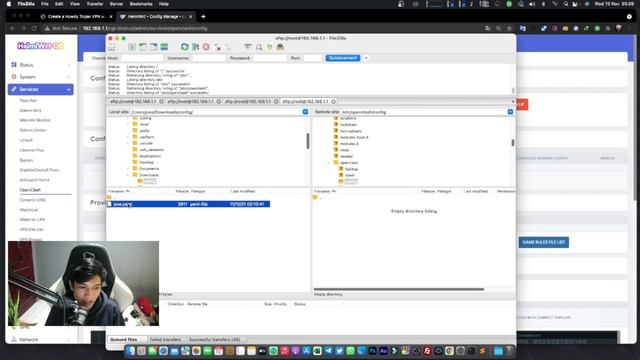Toggle the message log display toolbar icon
This screenshot has height=360, width=640.
tap(131, 47)
